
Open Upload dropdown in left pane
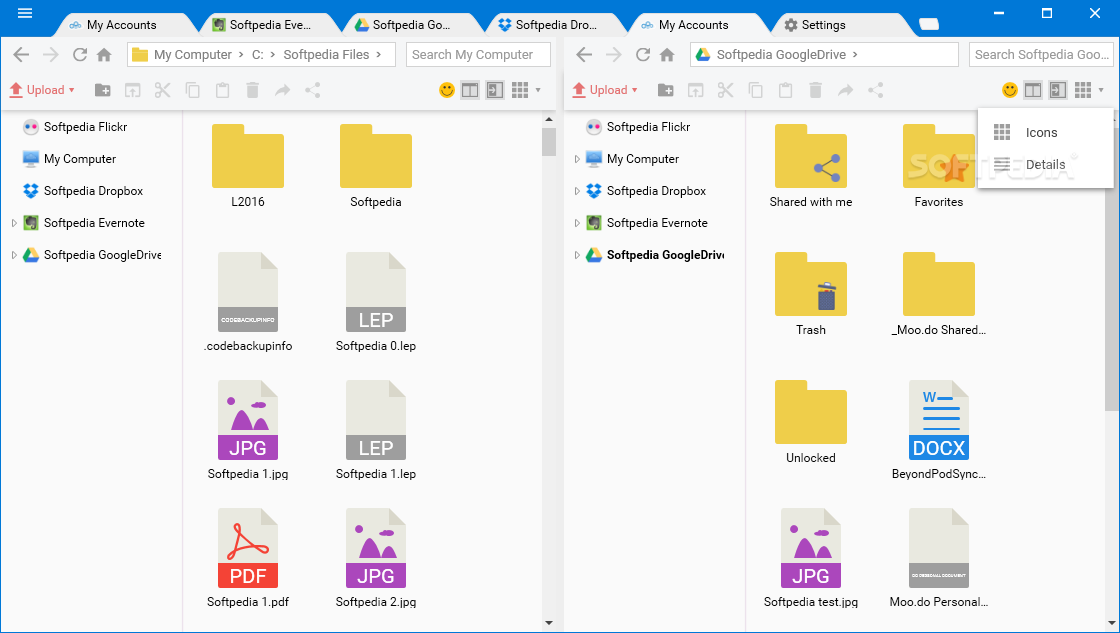42,90
